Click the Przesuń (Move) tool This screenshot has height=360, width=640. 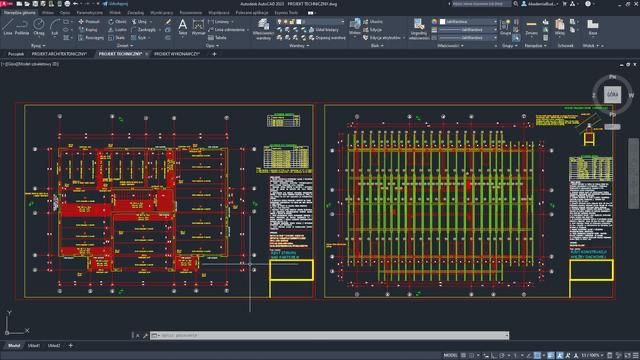tap(89, 22)
